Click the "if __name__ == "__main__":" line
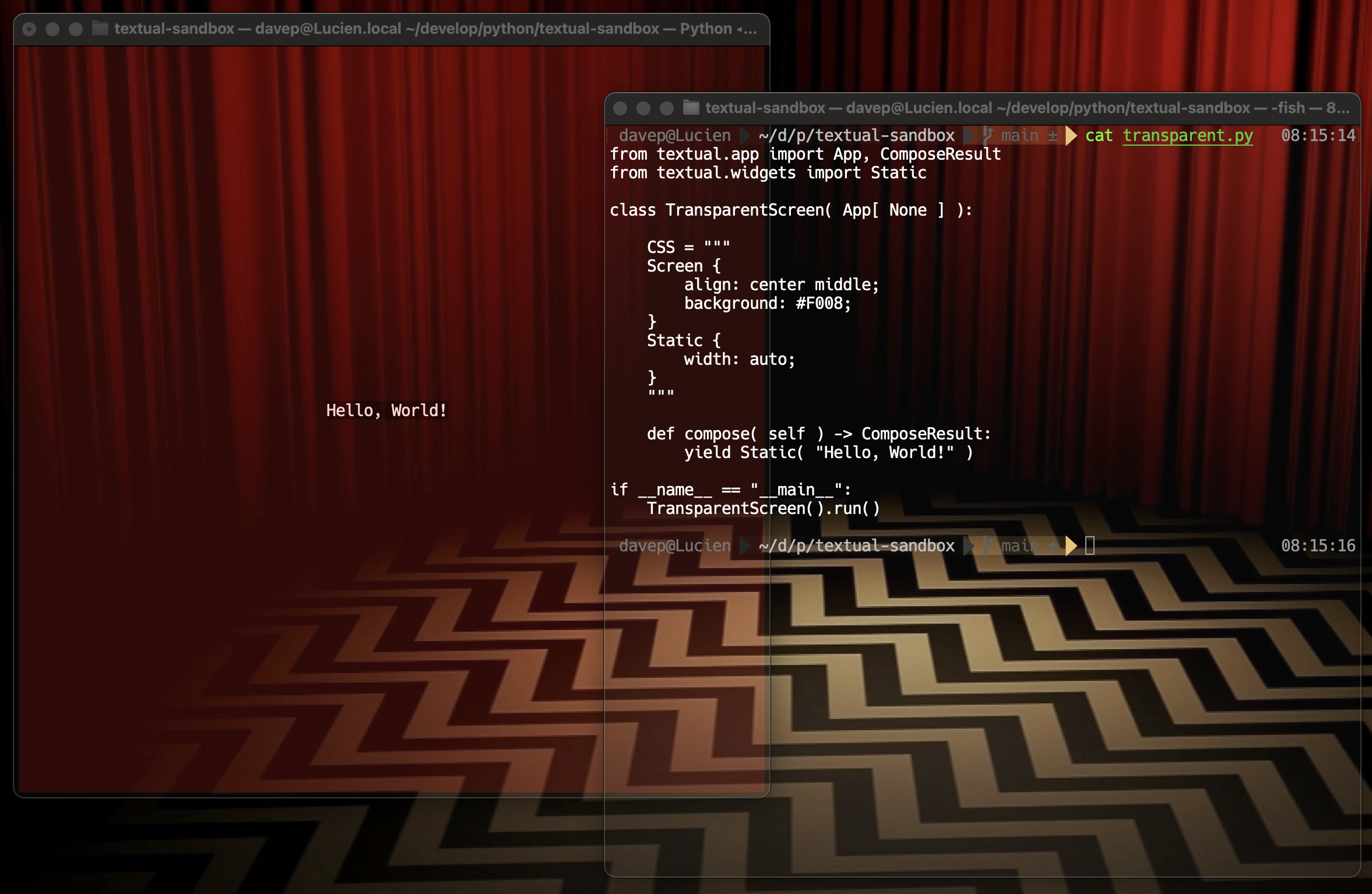 (731, 490)
